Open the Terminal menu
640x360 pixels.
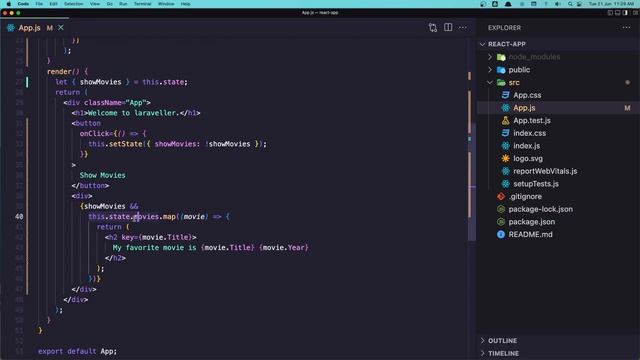click(142, 4)
